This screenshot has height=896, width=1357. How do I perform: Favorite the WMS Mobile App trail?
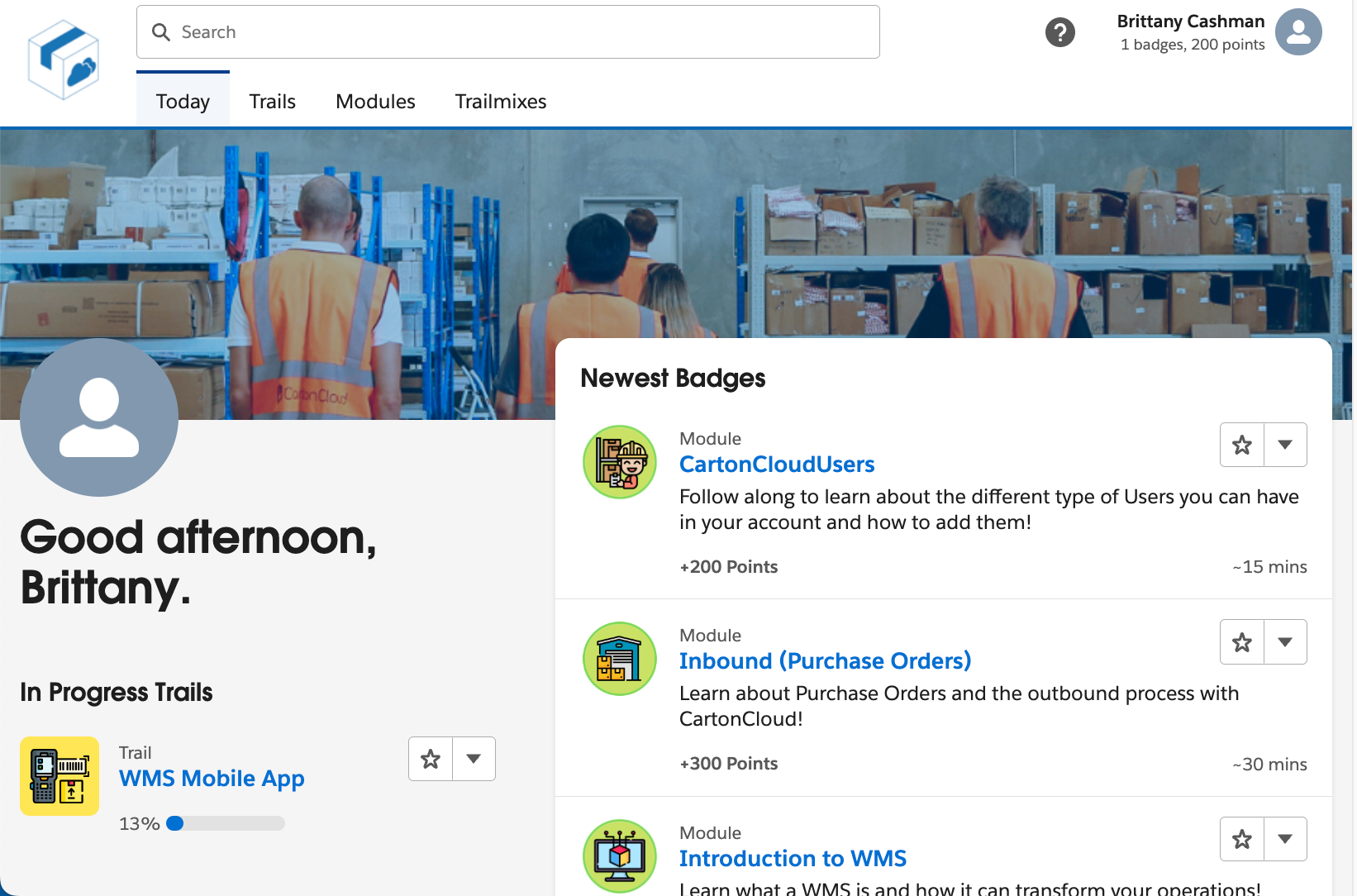[x=430, y=758]
